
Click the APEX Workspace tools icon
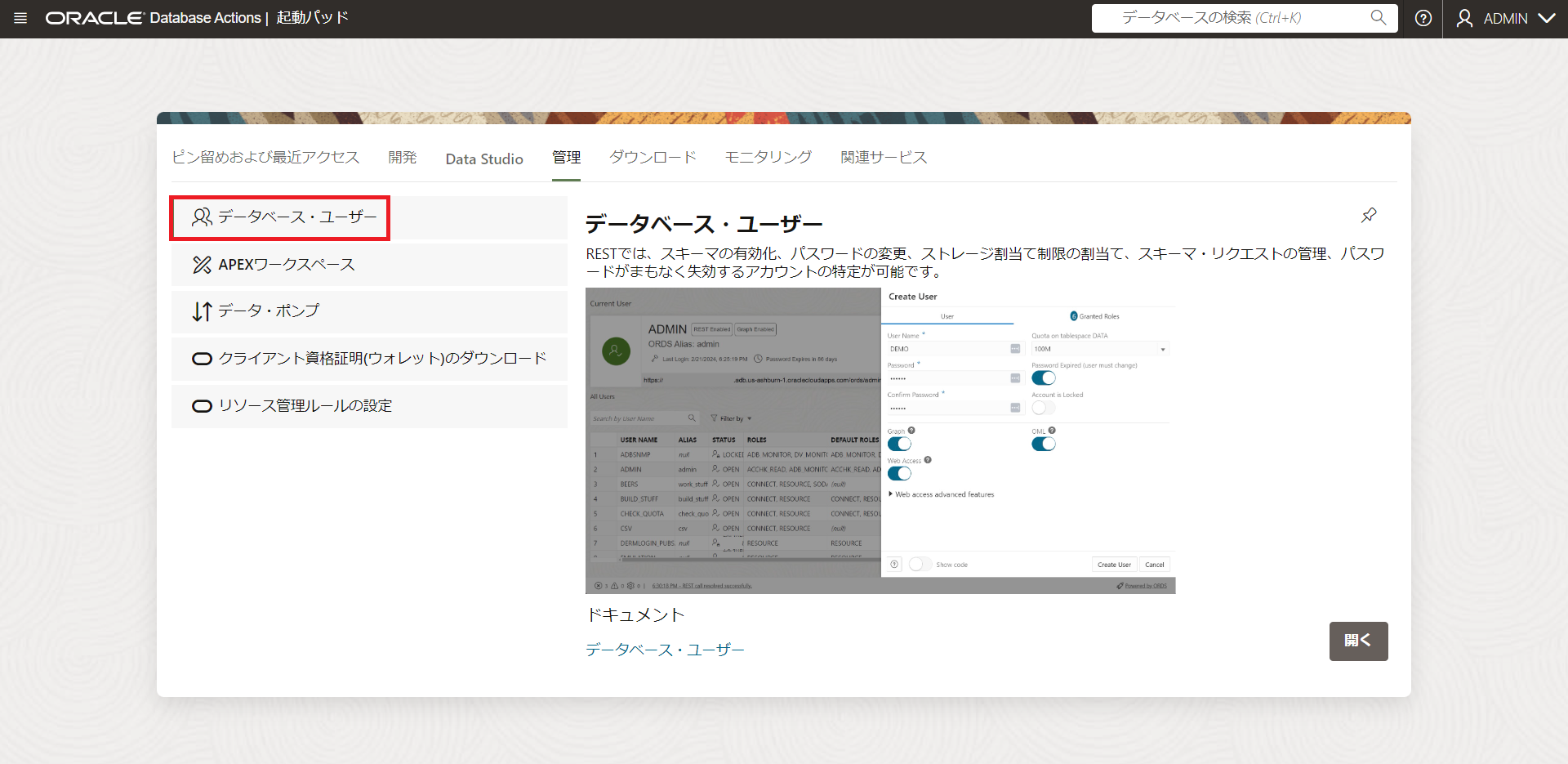(201, 265)
